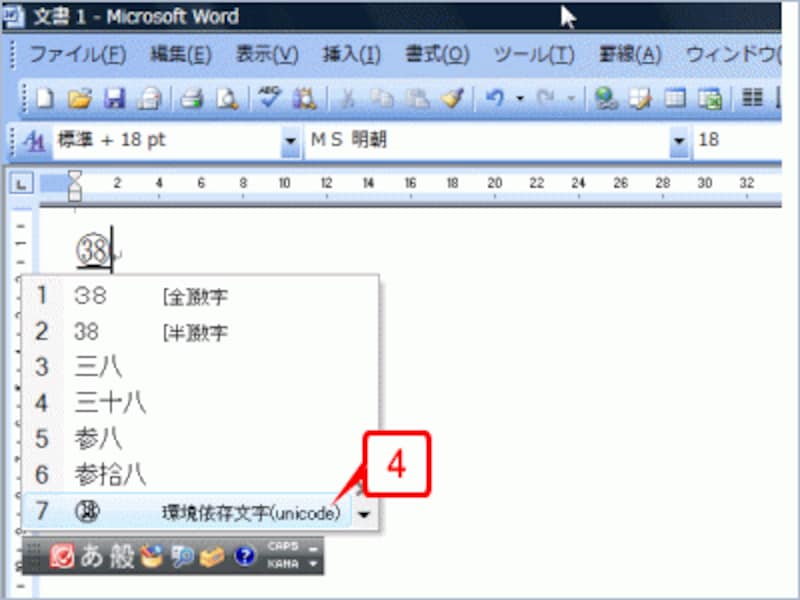Click the IME red check icon
Image resolution: width=800 pixels, height=600 pixels.
(62, 556)
